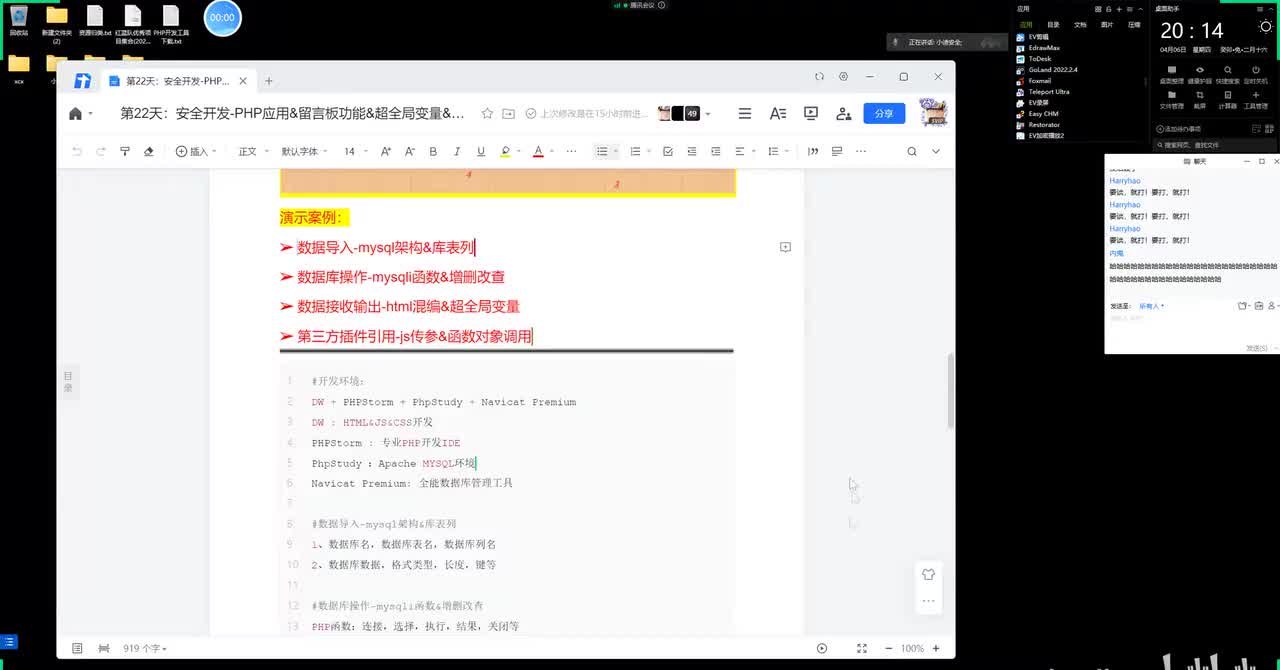Launch Foxmail from app list

click(1034, 80)
